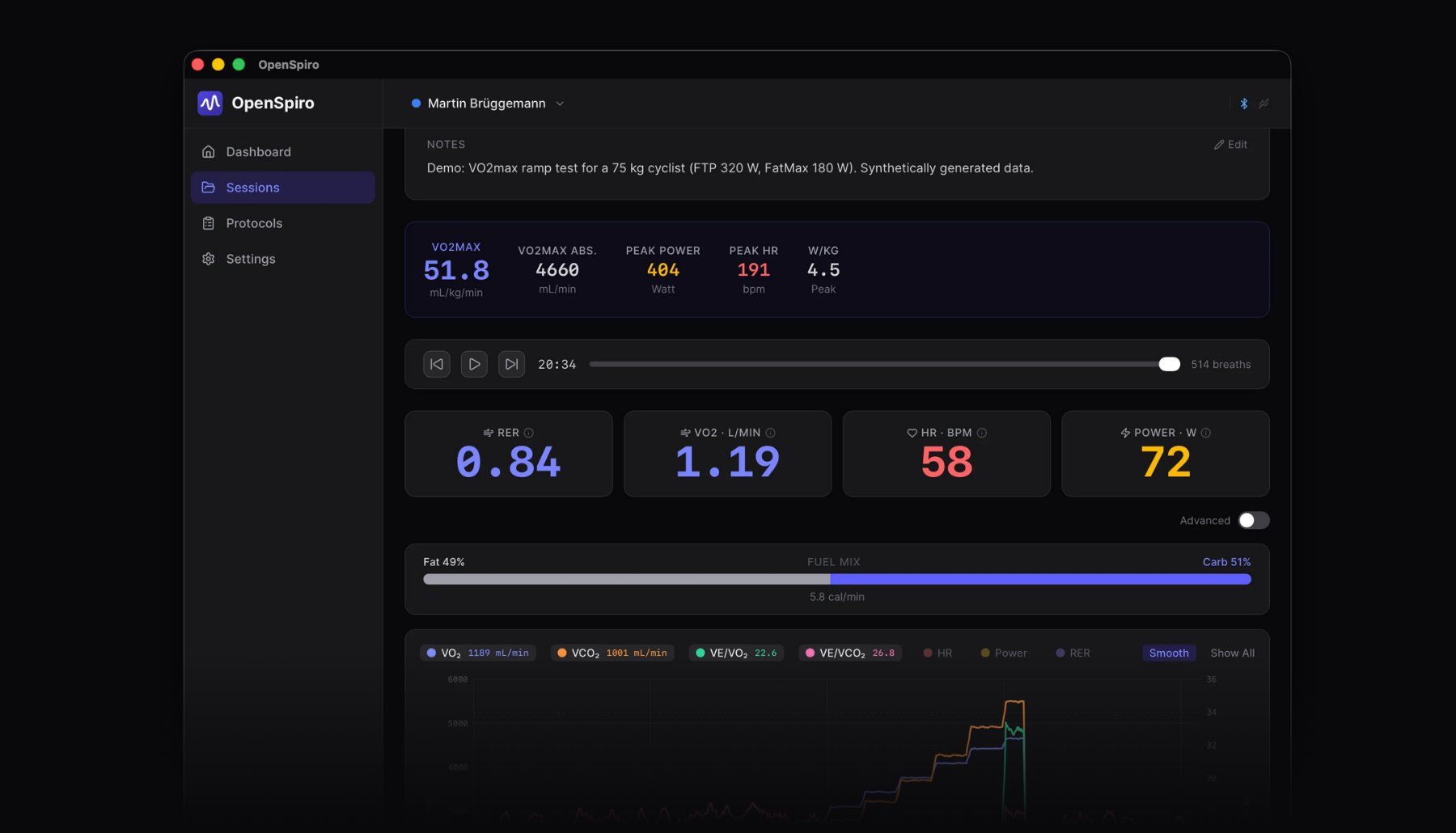The image size is (1456, 833).
Task: Toggle the VE/VO₂ chart series
Action: point(736,653)
